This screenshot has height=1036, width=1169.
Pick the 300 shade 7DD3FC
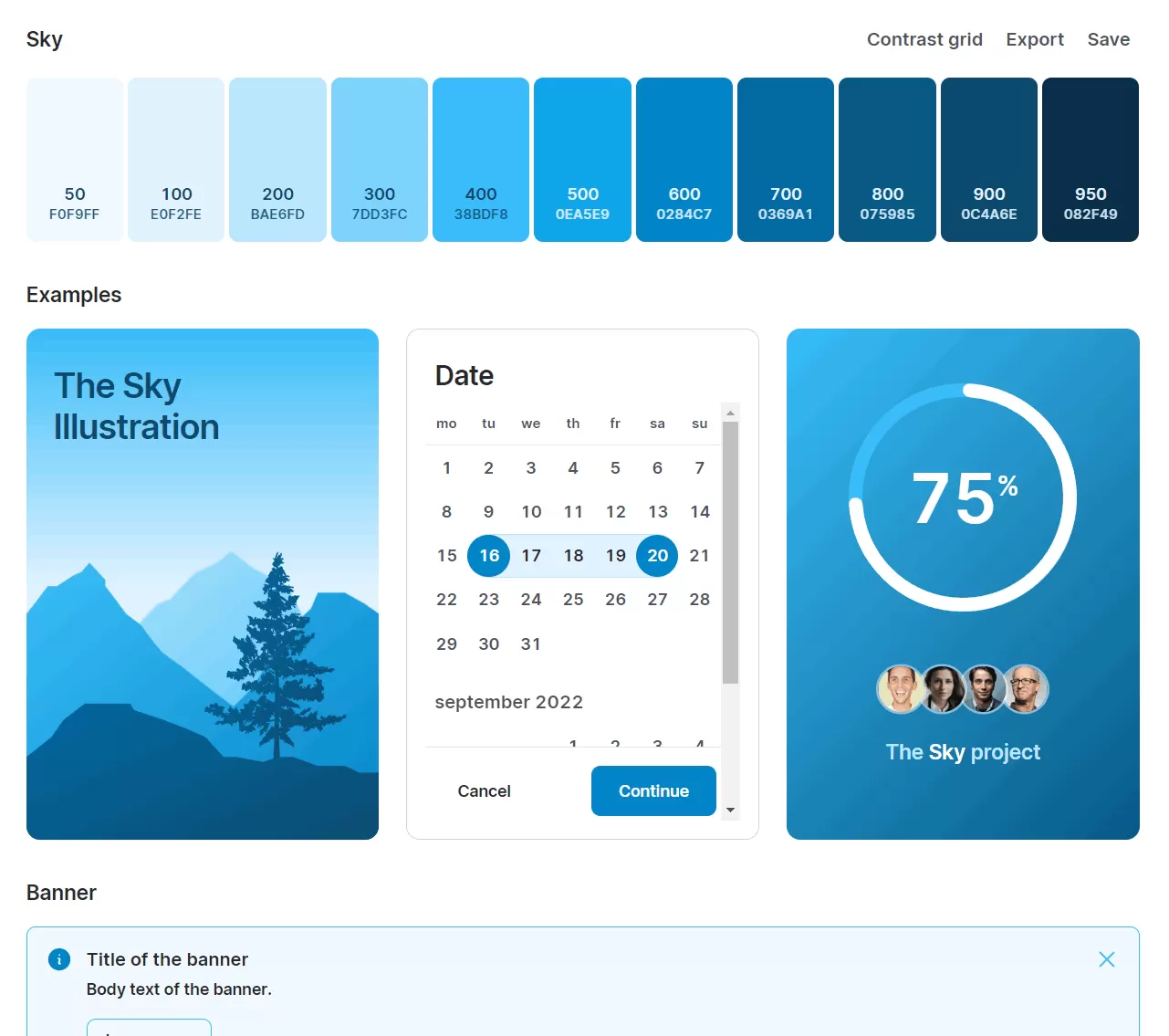pos(379,159)
